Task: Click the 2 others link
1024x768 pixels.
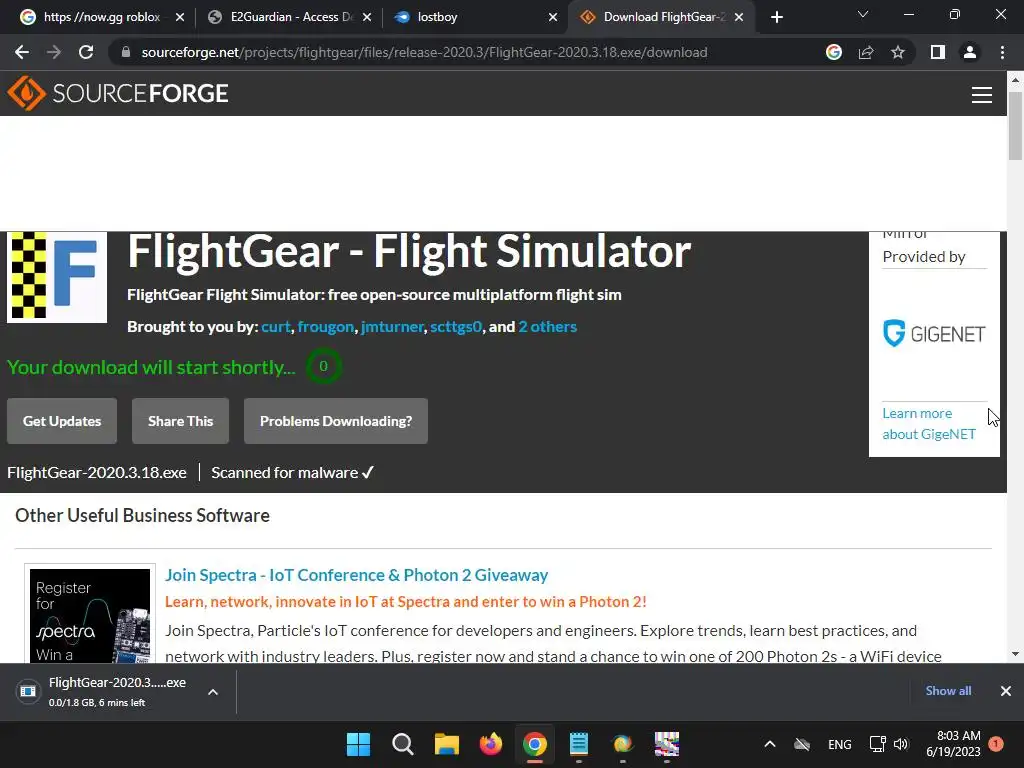Action: click(x=547, y=327)
